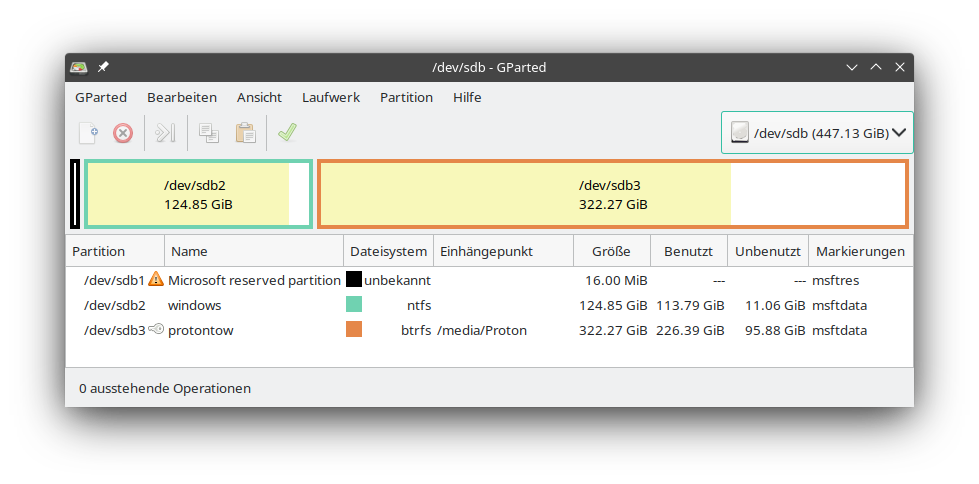This screenshot has width=979, height=484.
Task: Open the Ansicht menu
Action: click(x=259, y=97)
